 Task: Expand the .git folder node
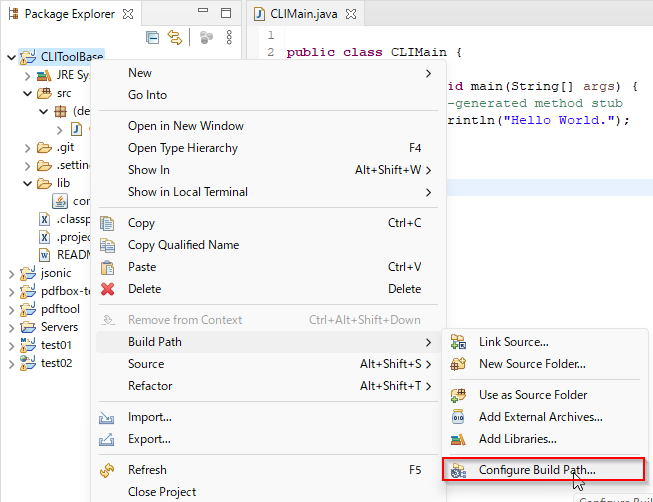(27, 148)
